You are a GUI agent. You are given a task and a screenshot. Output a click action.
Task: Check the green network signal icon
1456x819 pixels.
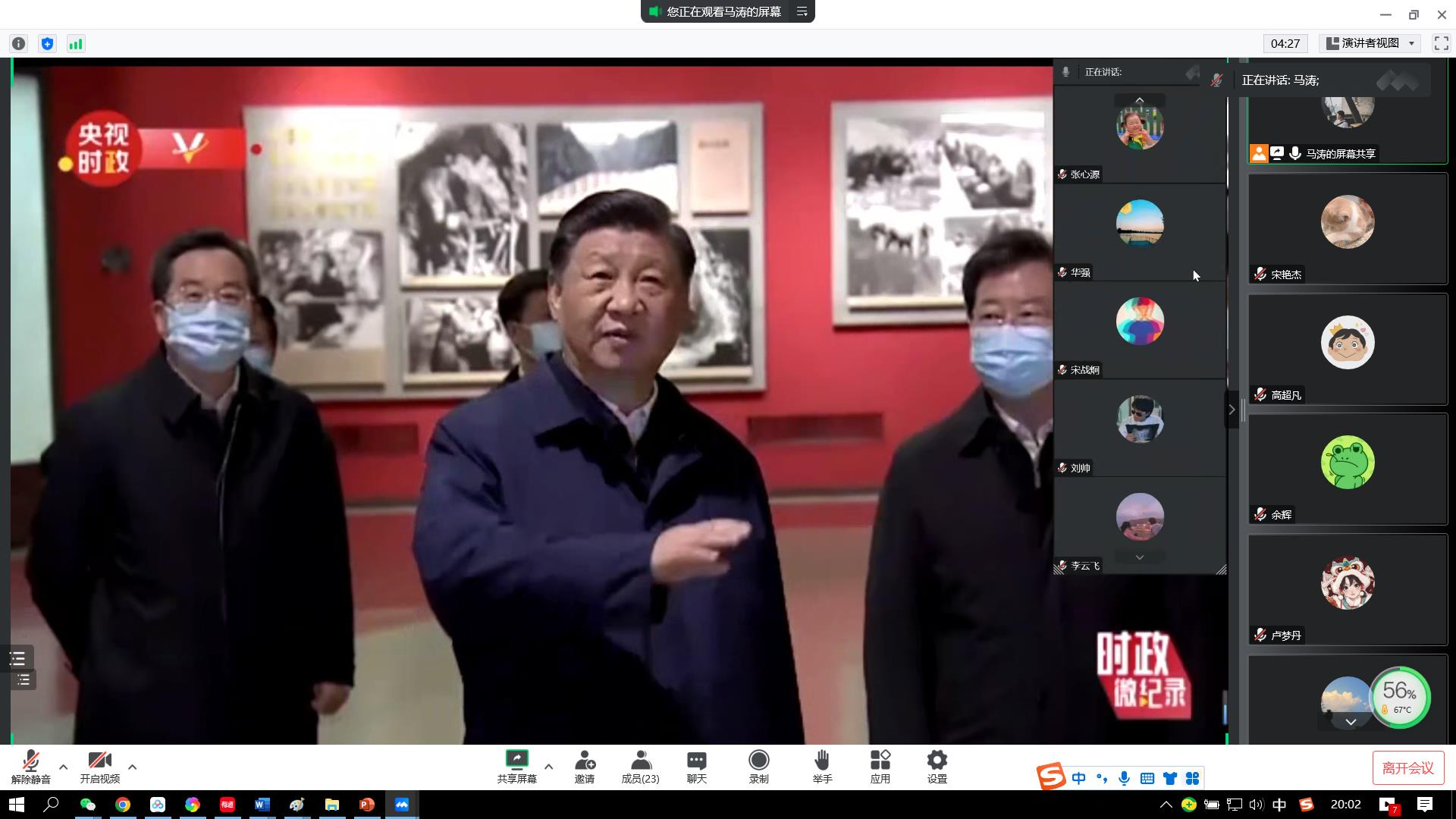click(x=76, y=44)
